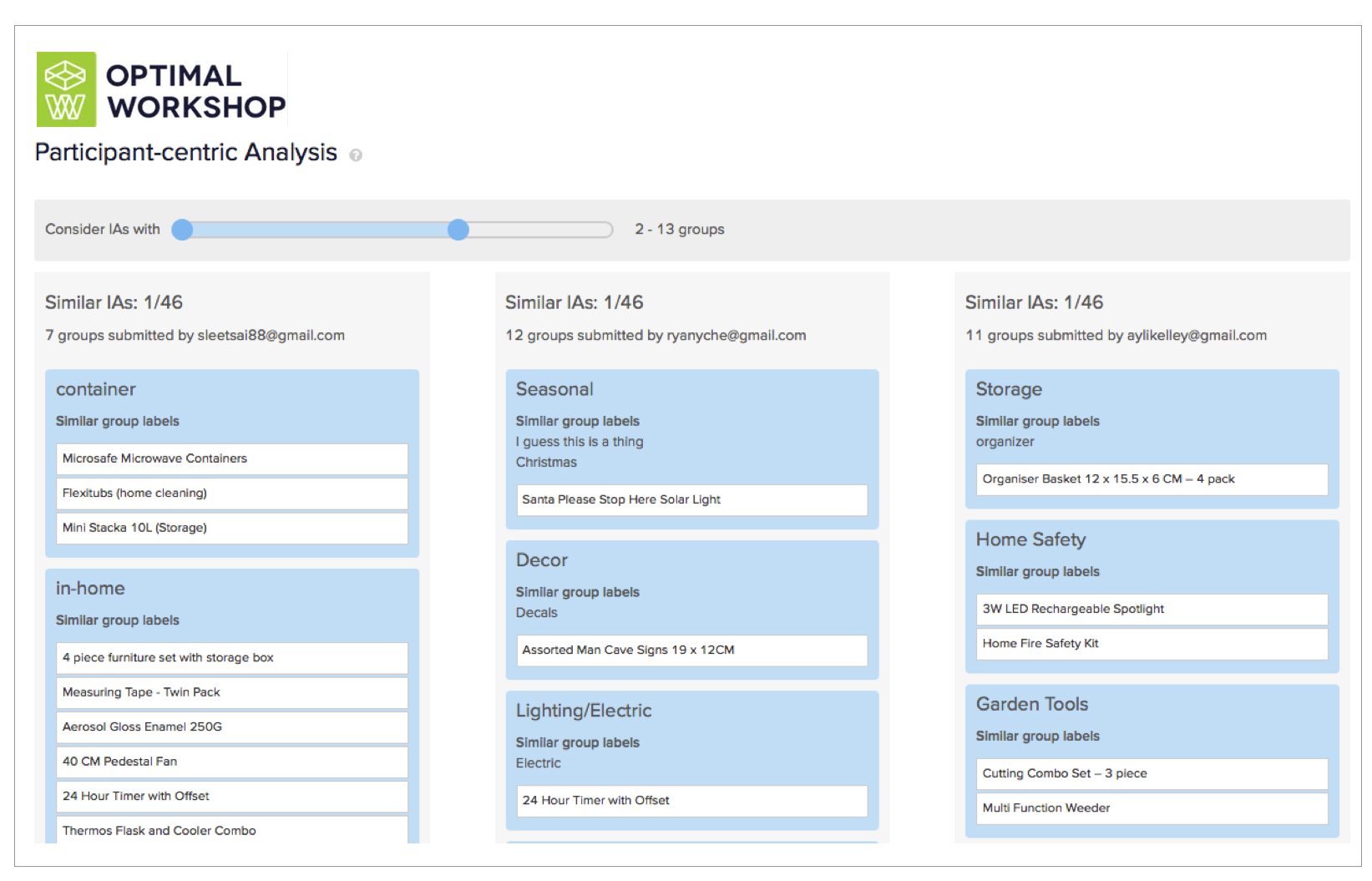Click 'Similar IAs: 1/46' above ryanyche column
This screenshot has width=1372, height=881.
click(574, 302)
